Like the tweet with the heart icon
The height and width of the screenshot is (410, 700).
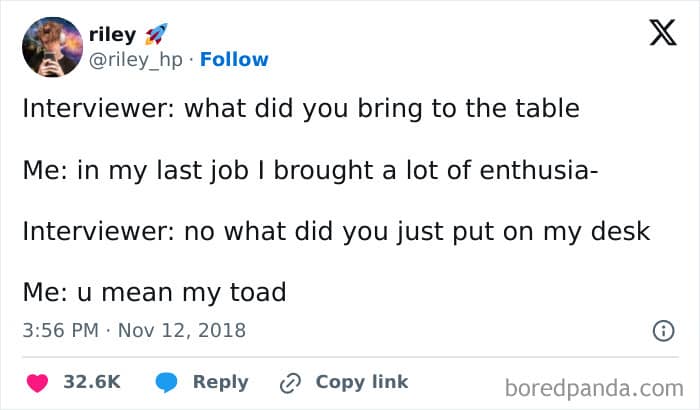[38, 382]
